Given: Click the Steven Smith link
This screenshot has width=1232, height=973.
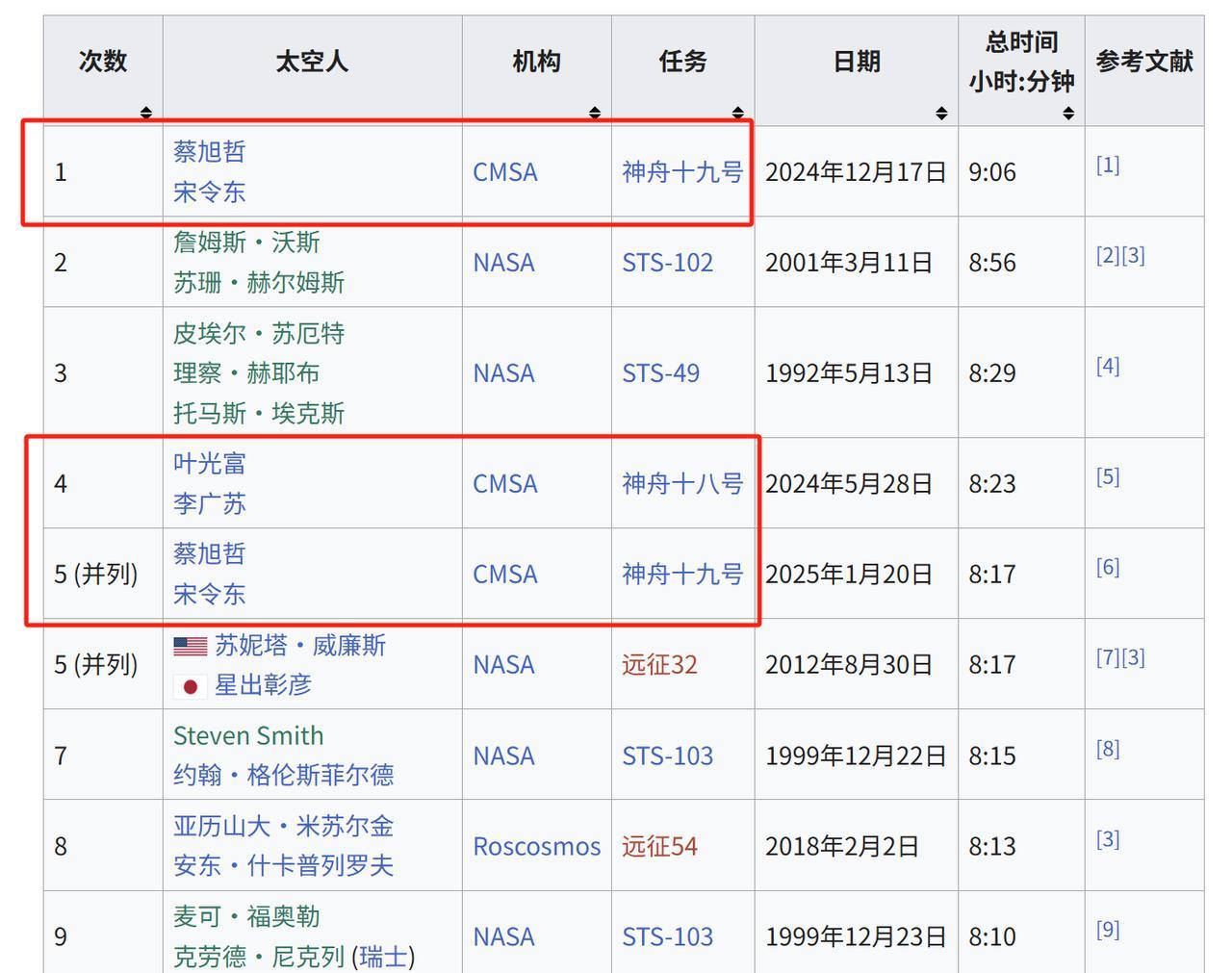Looking at the screenshot, I should 248,736.
